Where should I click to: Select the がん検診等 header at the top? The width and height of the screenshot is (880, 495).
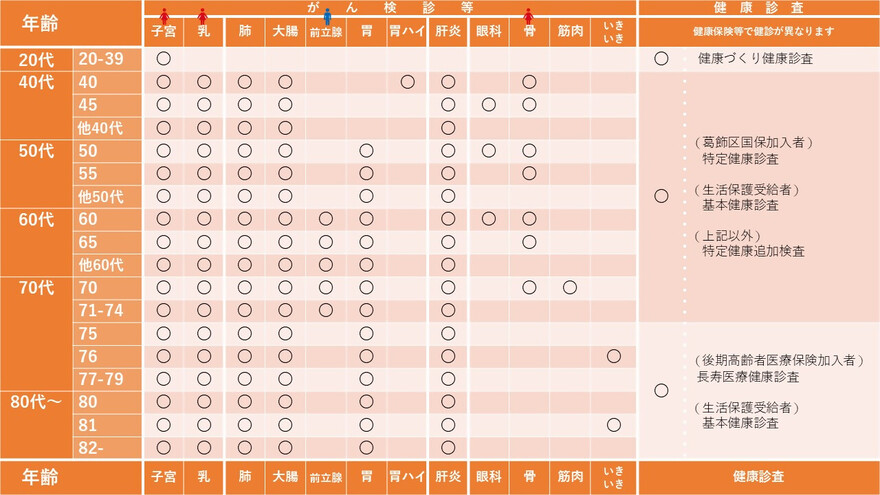pyautogui.click(x=390, y=7)
